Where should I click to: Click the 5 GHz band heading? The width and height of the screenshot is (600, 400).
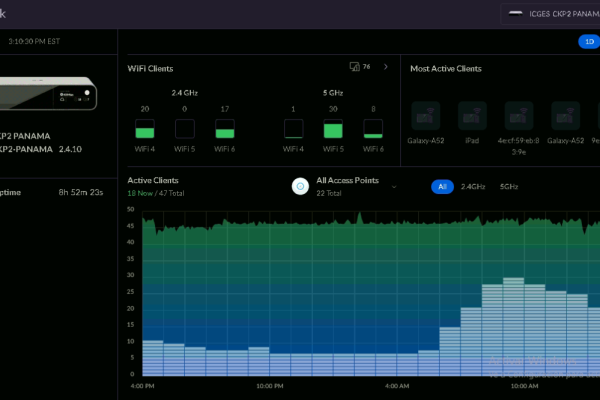point(333,93)
